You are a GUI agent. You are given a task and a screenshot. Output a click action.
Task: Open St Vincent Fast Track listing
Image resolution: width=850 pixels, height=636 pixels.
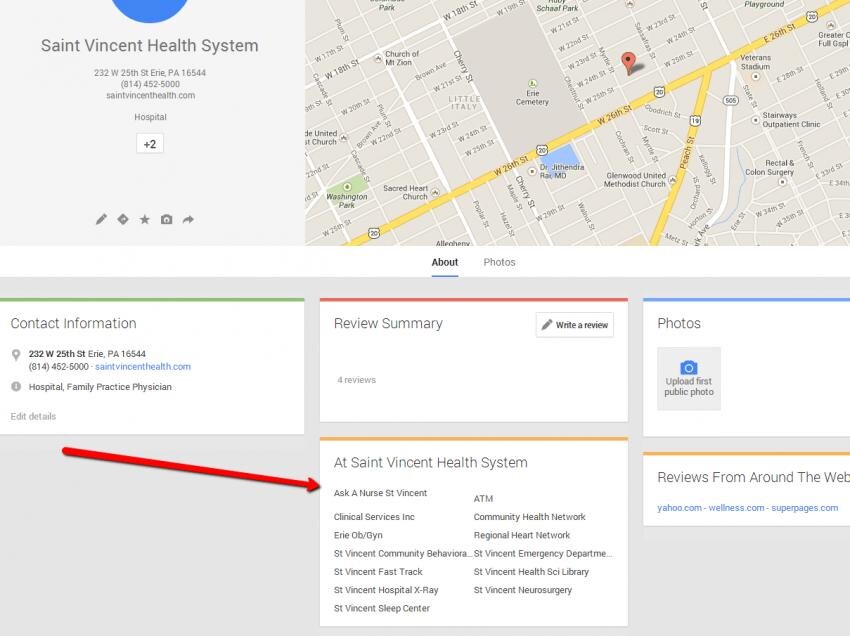[378, 572]
